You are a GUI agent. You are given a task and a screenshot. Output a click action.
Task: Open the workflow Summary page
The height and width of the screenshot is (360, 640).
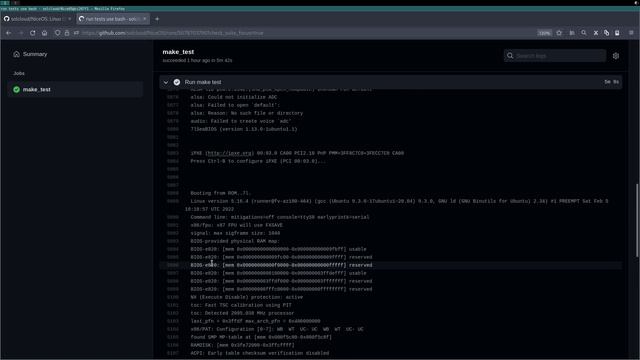tap(35, 54)
